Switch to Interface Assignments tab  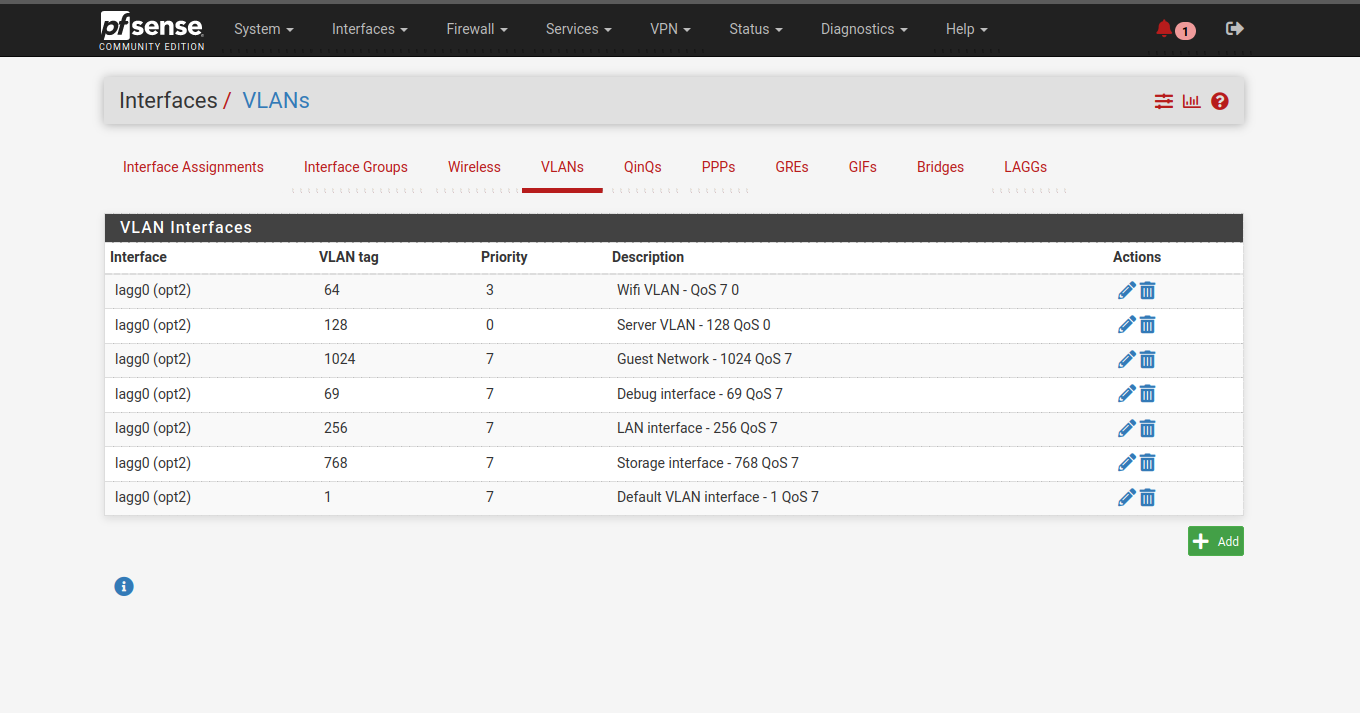coord(193,167)
